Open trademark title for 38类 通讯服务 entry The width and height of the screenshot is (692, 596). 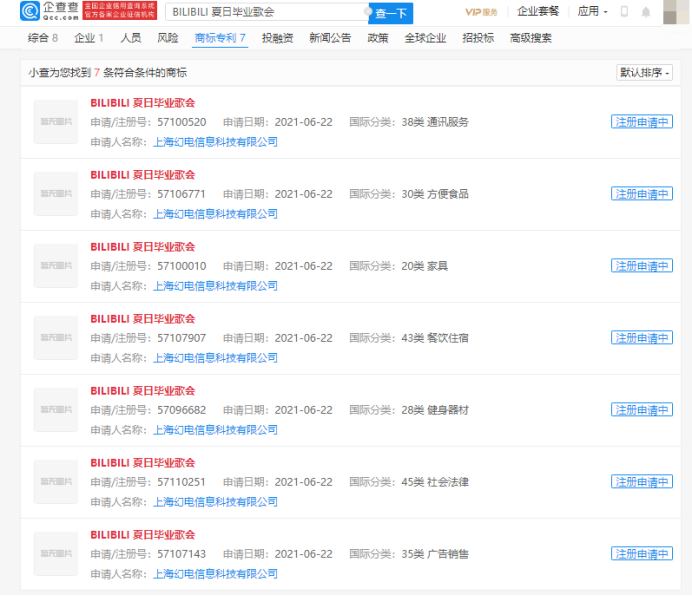coord(143,103)
